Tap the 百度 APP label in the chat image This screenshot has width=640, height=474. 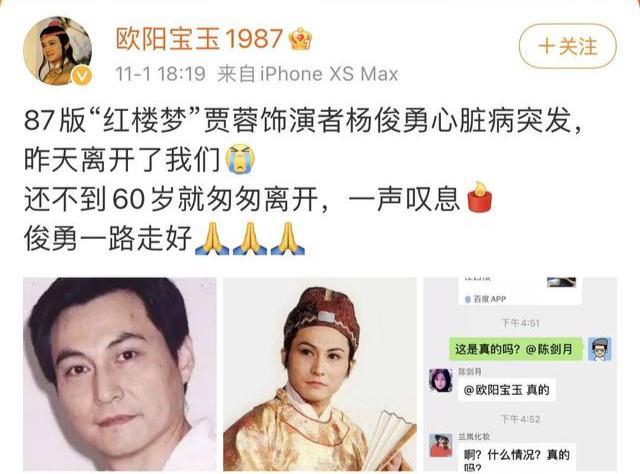tap(485, 299)
